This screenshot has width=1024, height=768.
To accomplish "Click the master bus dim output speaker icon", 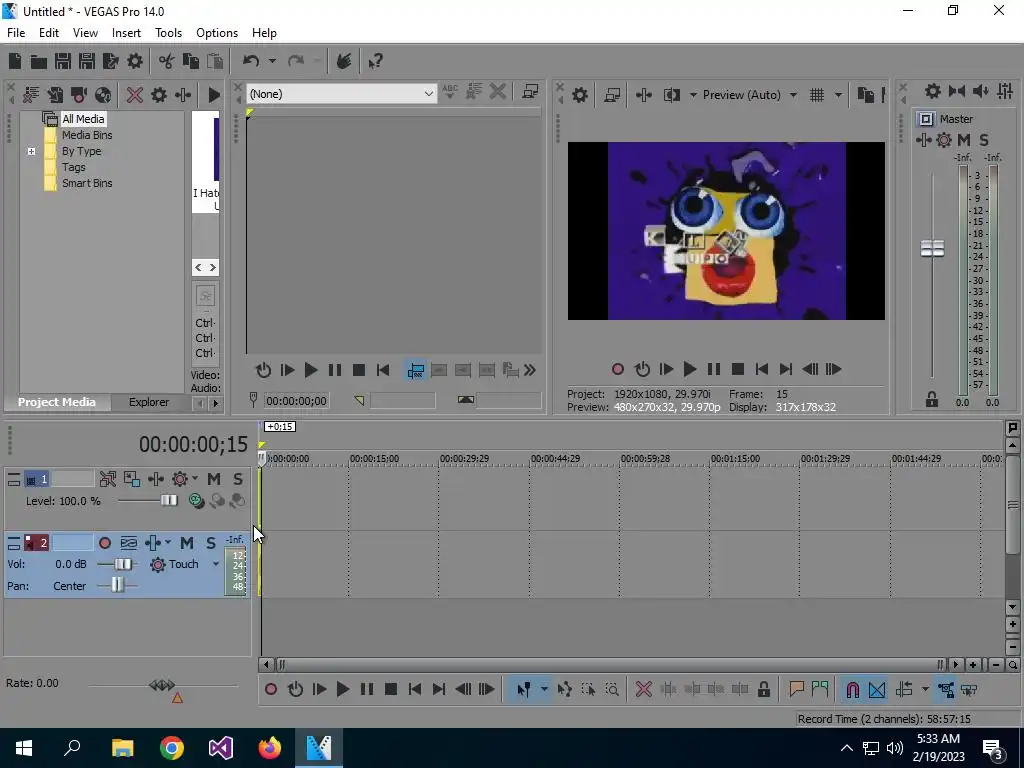I will (981, 91).
